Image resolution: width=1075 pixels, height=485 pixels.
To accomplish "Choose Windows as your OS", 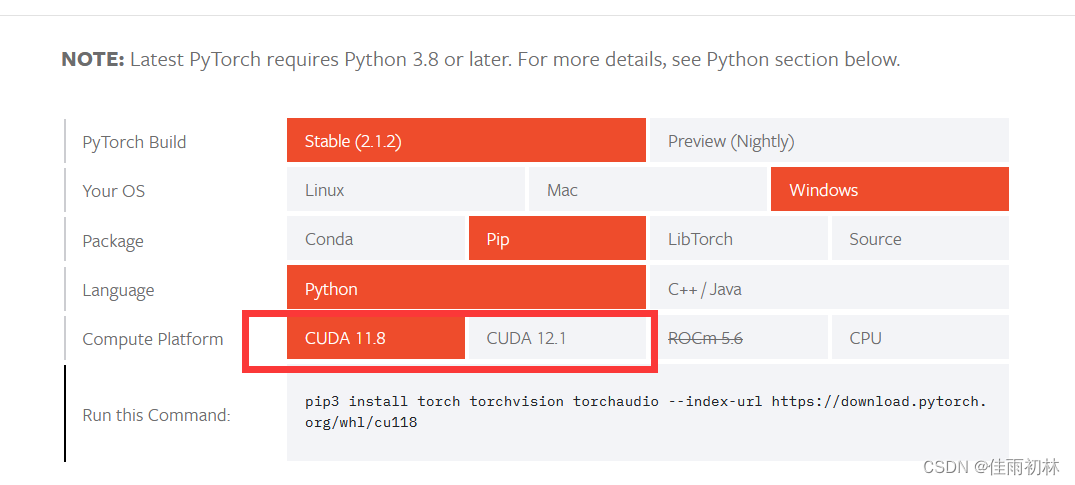I will (x=890, y=189).
